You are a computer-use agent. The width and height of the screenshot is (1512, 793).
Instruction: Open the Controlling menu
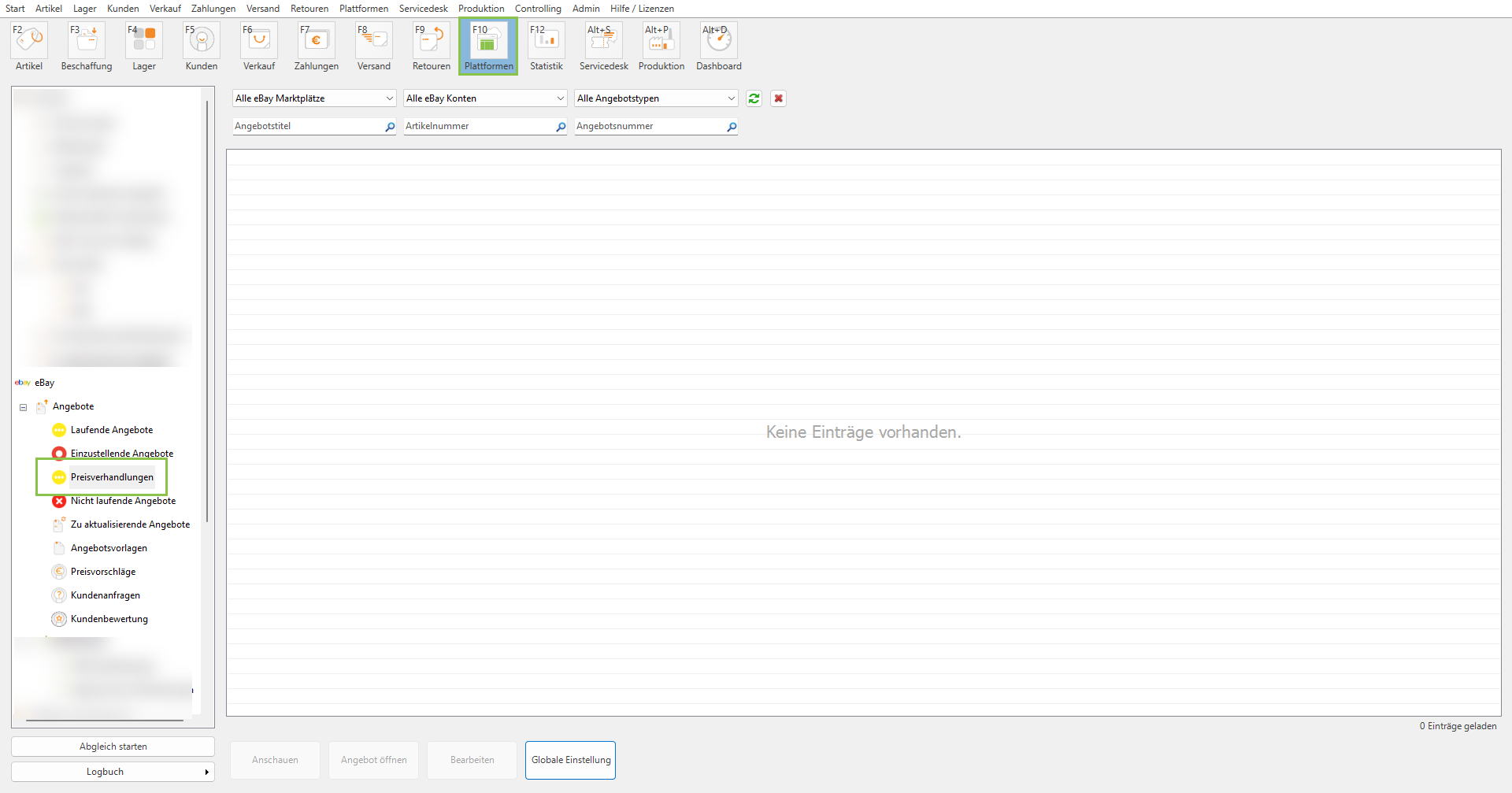[x=538, y=9]
